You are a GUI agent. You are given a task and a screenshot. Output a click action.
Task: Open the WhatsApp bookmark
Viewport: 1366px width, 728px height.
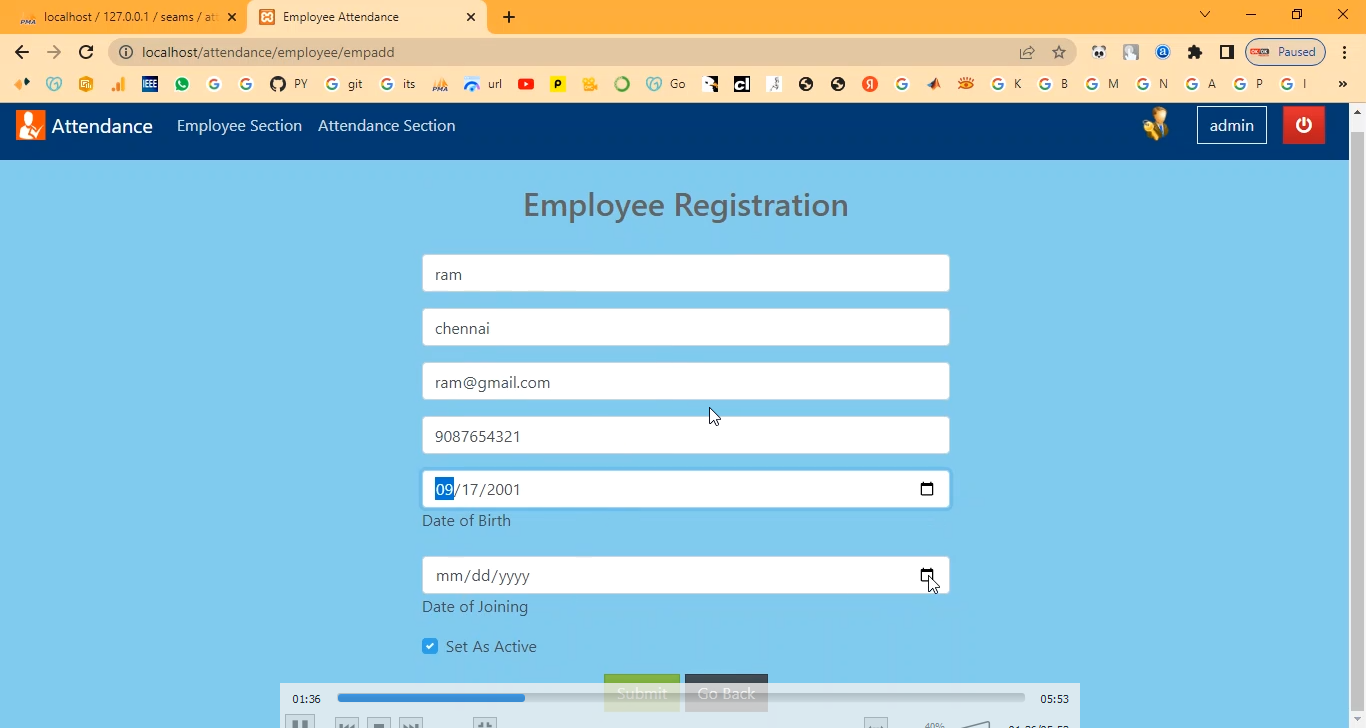pyautogui.click(x=182, y=84)
